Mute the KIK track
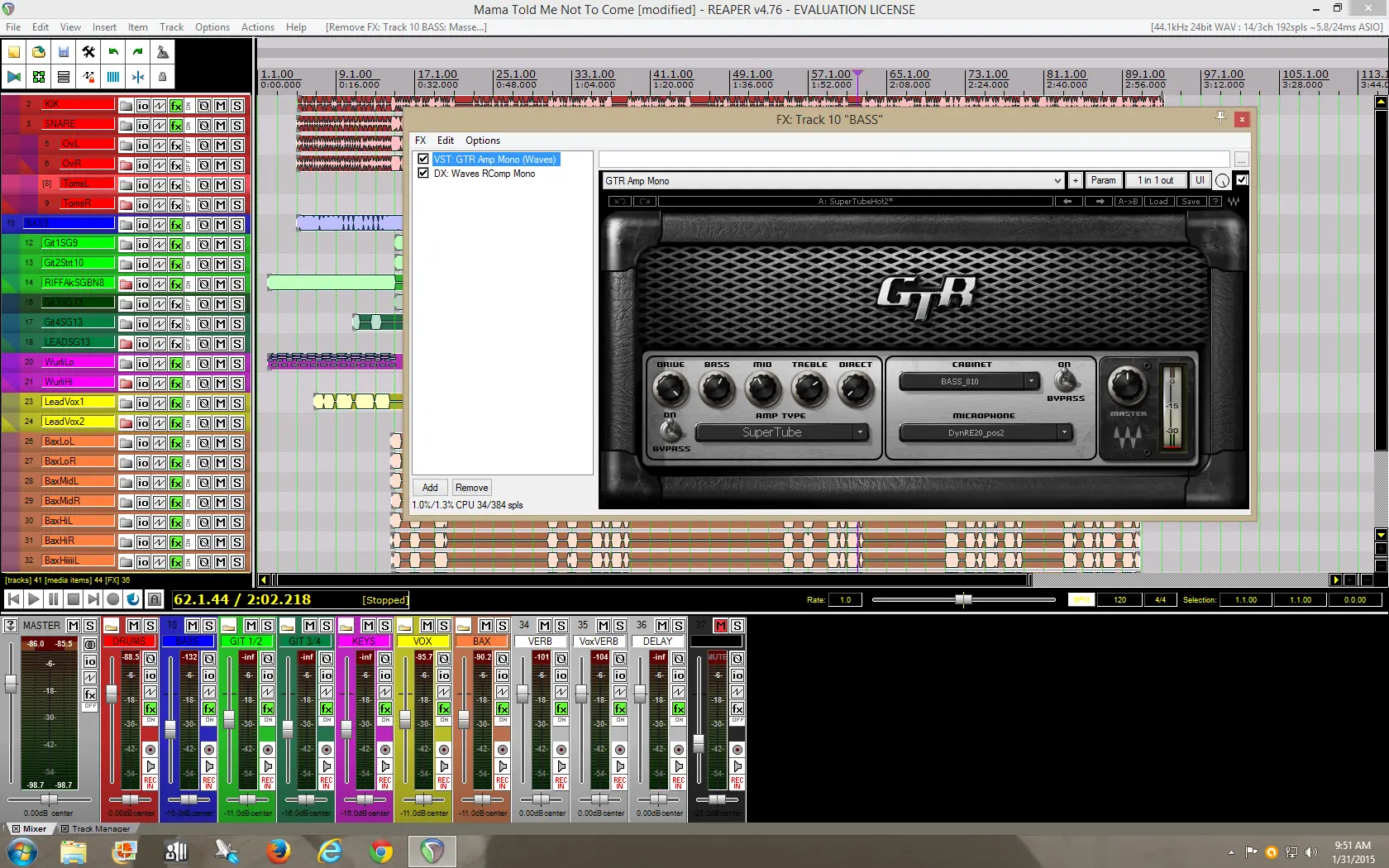The height and width of the screenshot is (868, 1389). tap(221, 106)
